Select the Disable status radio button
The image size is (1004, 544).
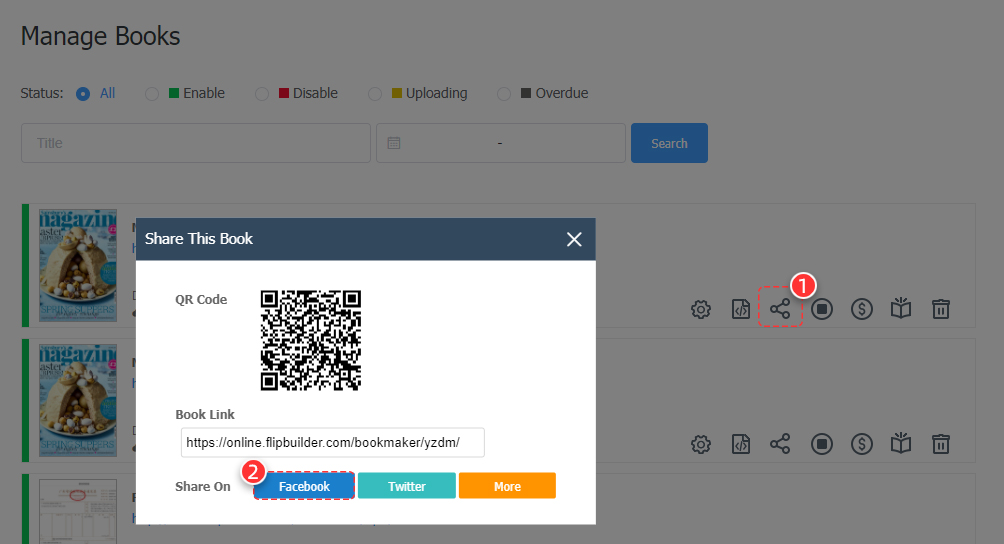pos(262,94)
